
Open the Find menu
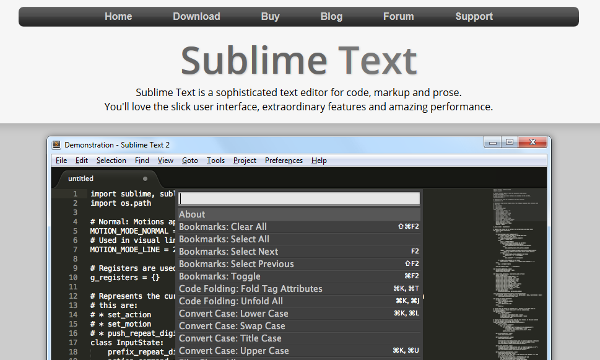[142, 160]
